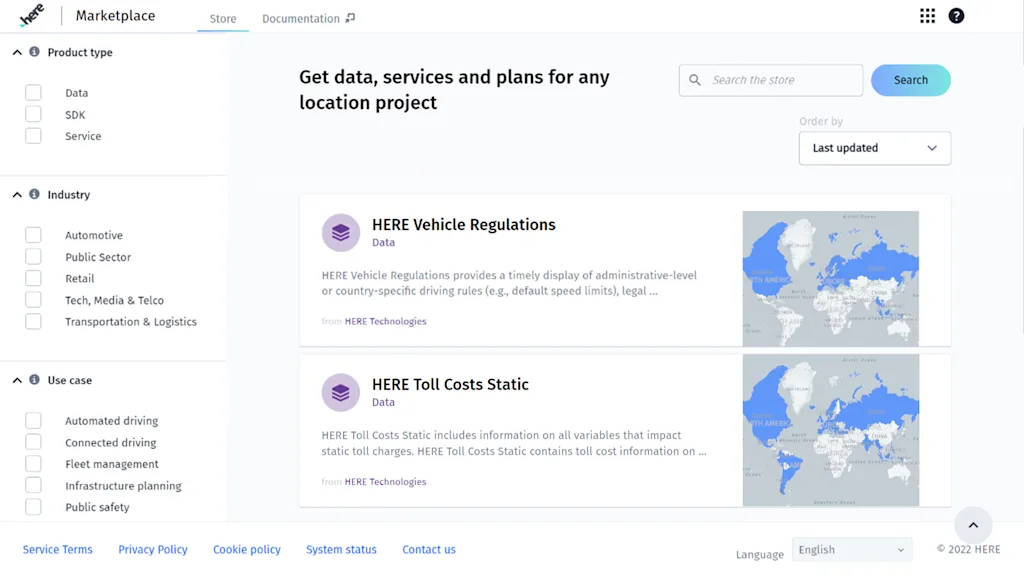Open the help question mark icon
The image size is (1024, 576).
tap(956, 16)
